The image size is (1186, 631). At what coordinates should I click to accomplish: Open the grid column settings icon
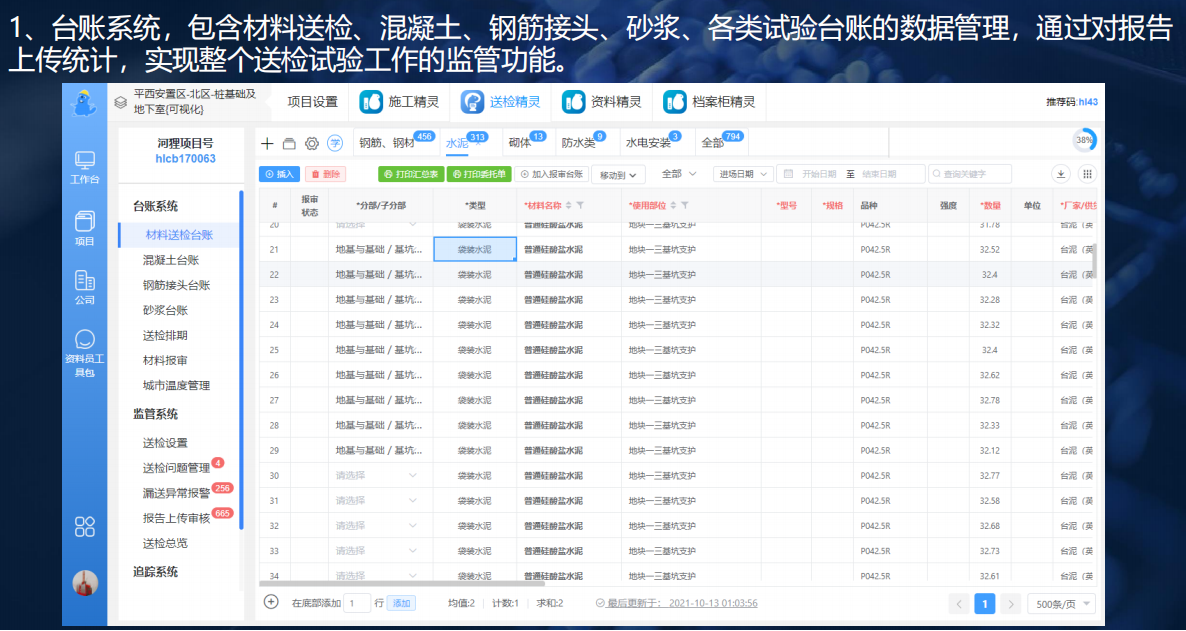[1087, 174]
